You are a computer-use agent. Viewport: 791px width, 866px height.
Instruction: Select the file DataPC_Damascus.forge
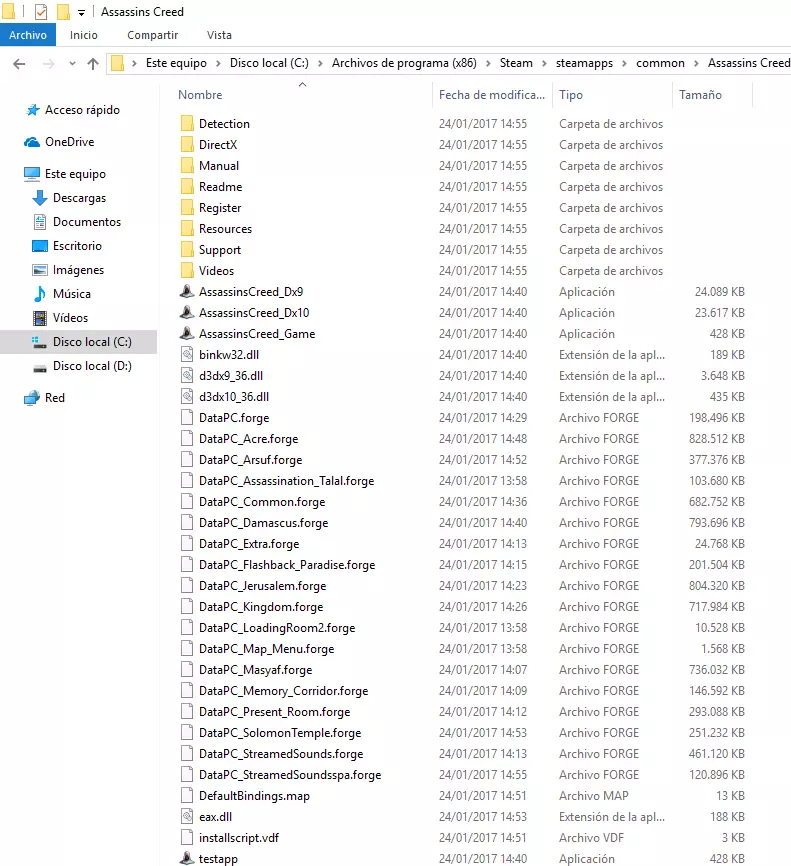coord(263,522)
